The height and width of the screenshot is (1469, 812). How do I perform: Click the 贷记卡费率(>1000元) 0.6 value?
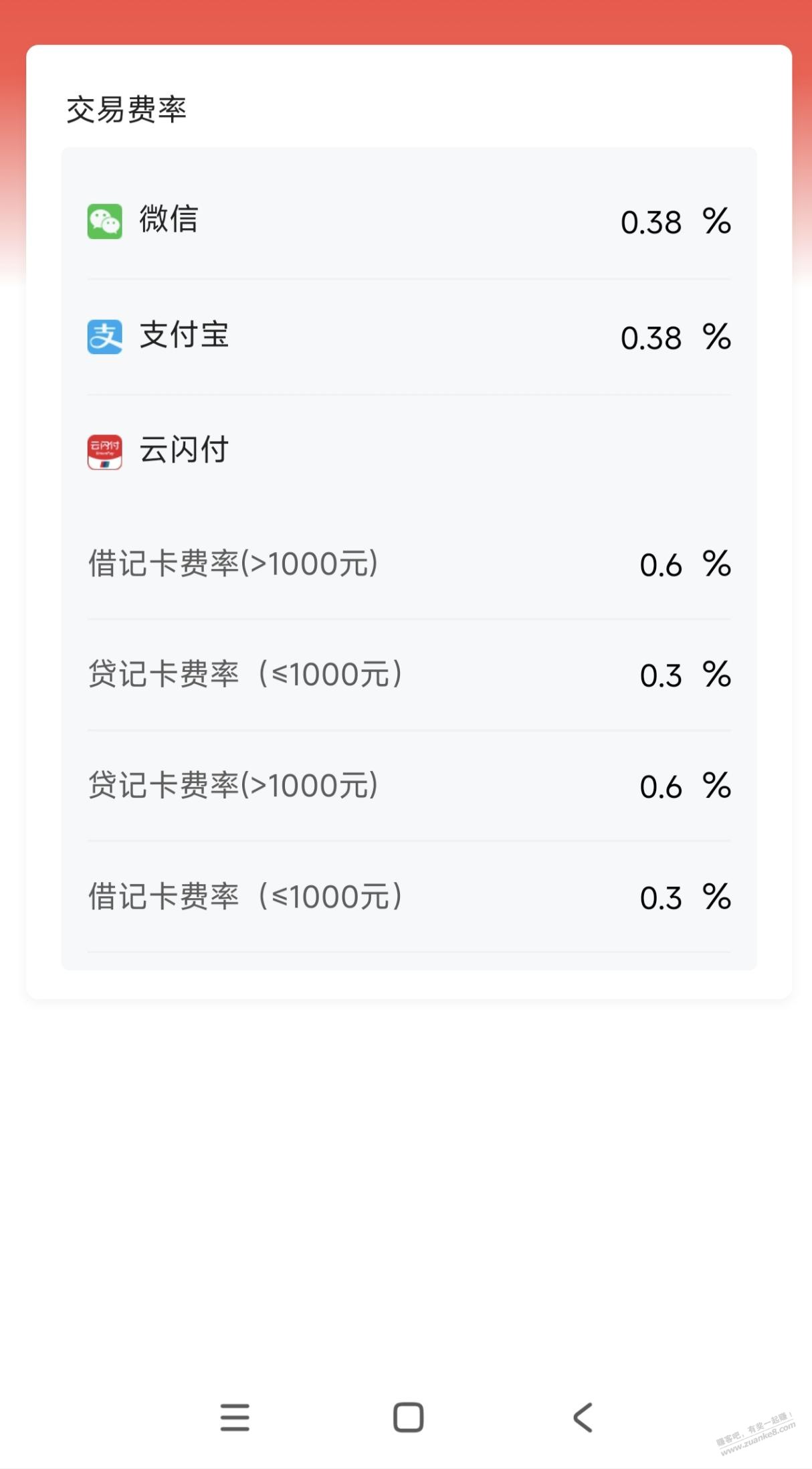[x=661, y=787]
